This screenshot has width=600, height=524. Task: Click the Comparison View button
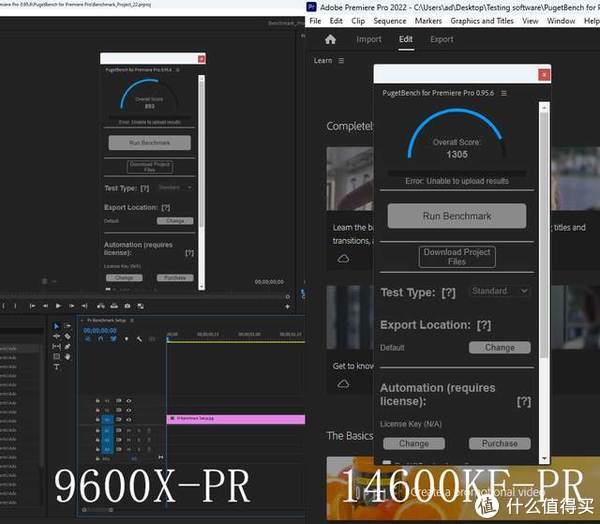pos(140,306)
